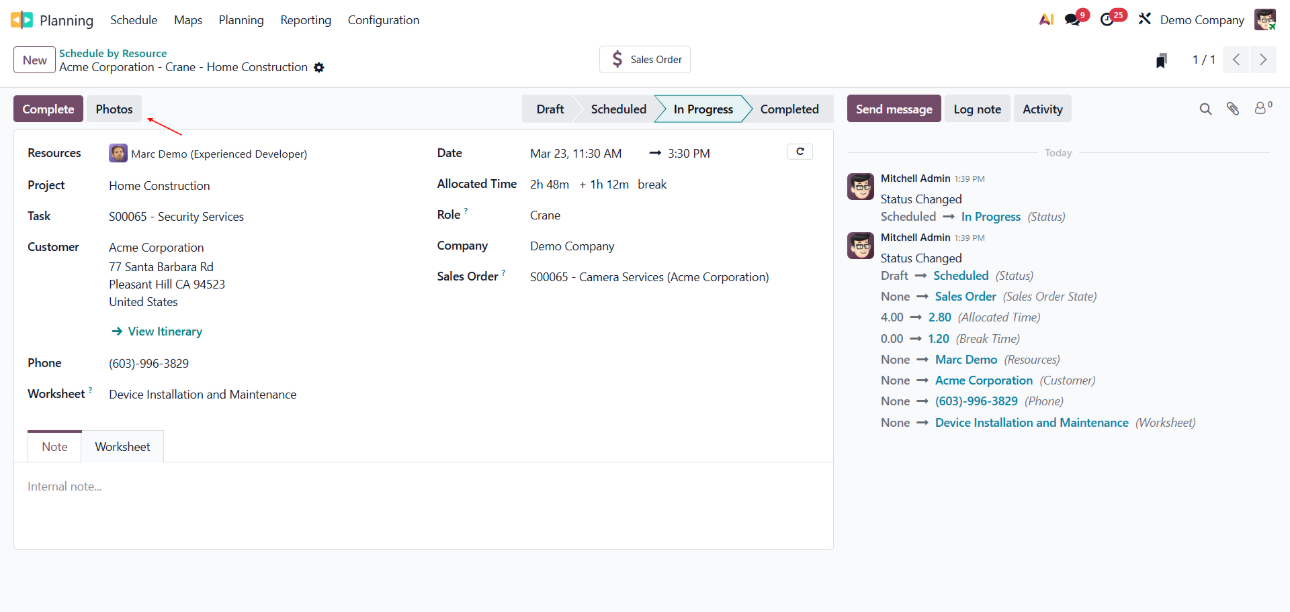Viewport: 1290px width, 612px height.
Task: Open the followers icon in chatter
Action: (x=1262, y=108)
